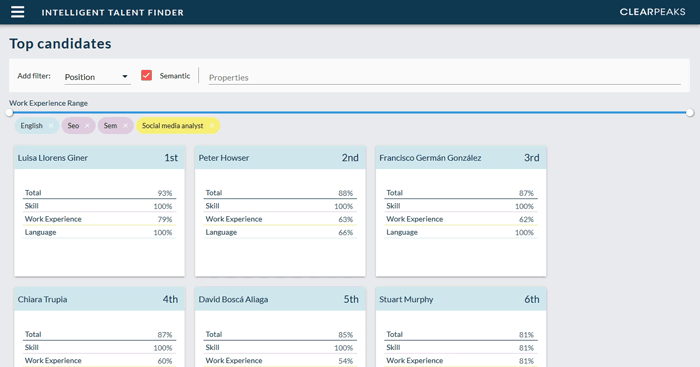Screen dimensions: 700x367
Task: Click the Properties input field
Action: [x=444, y=77]
